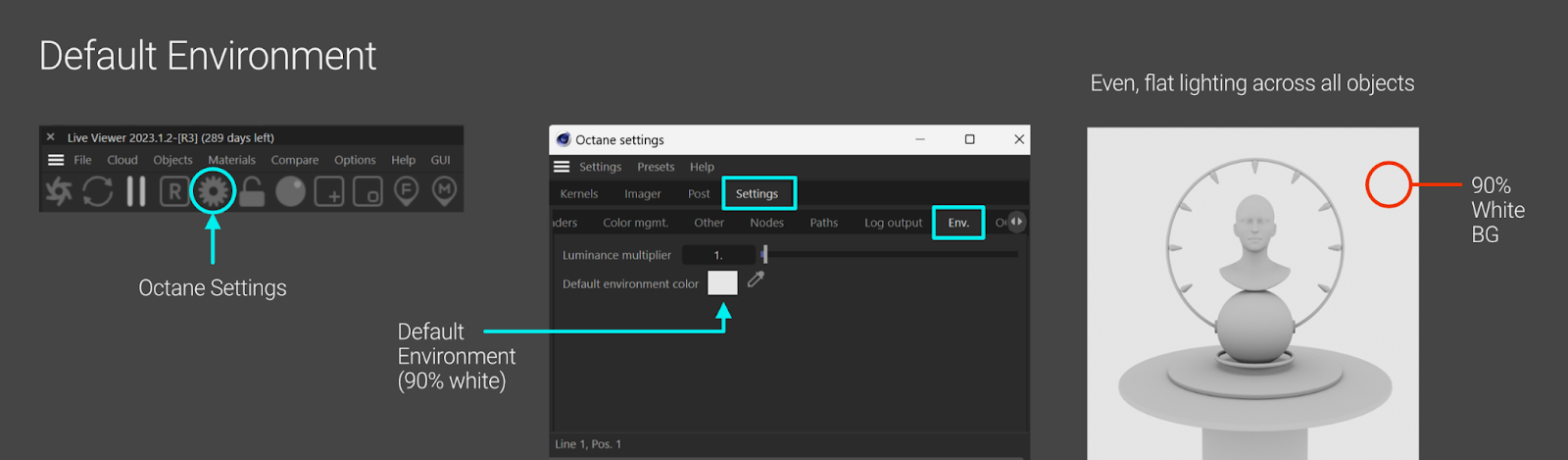
Task: Click the Octane logo send-scene icon
Action: coord(59,191)
